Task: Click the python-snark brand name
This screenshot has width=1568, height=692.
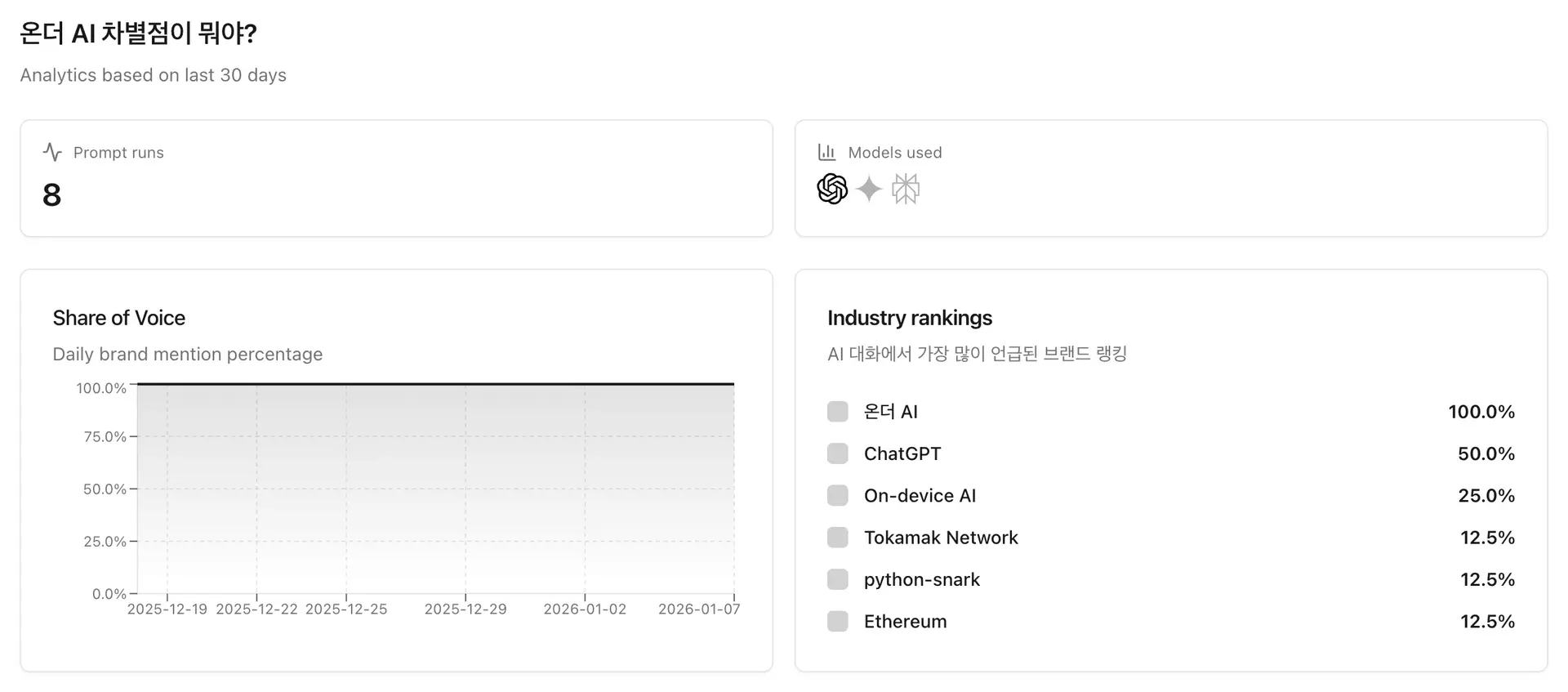Action: pyautogui.click(x=922, y=579)
